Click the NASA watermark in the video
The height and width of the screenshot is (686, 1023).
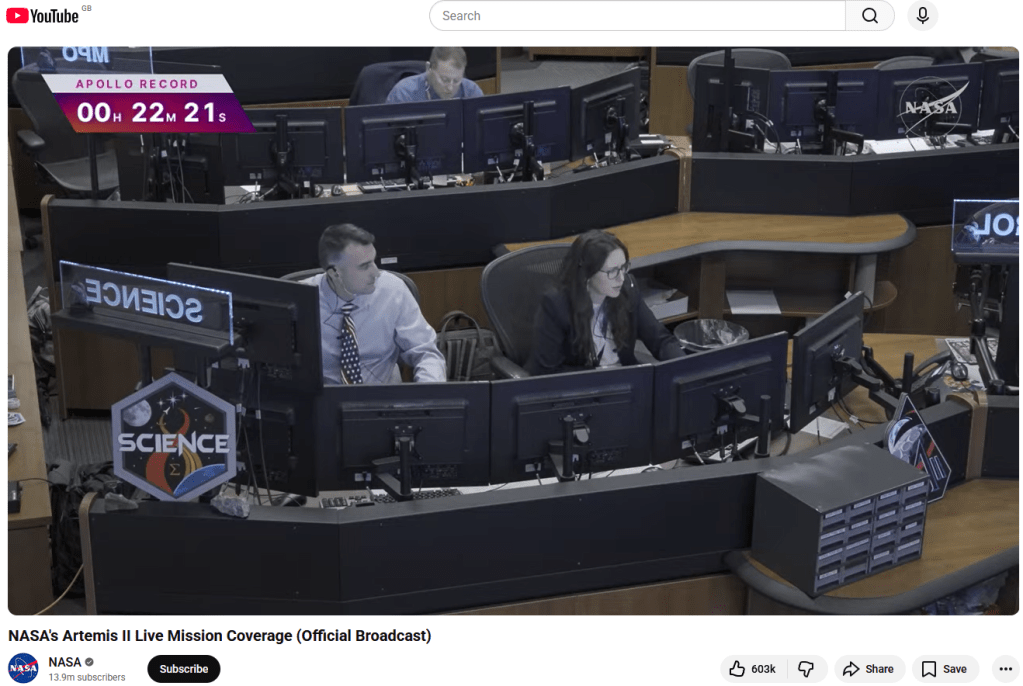coord(930,105)
